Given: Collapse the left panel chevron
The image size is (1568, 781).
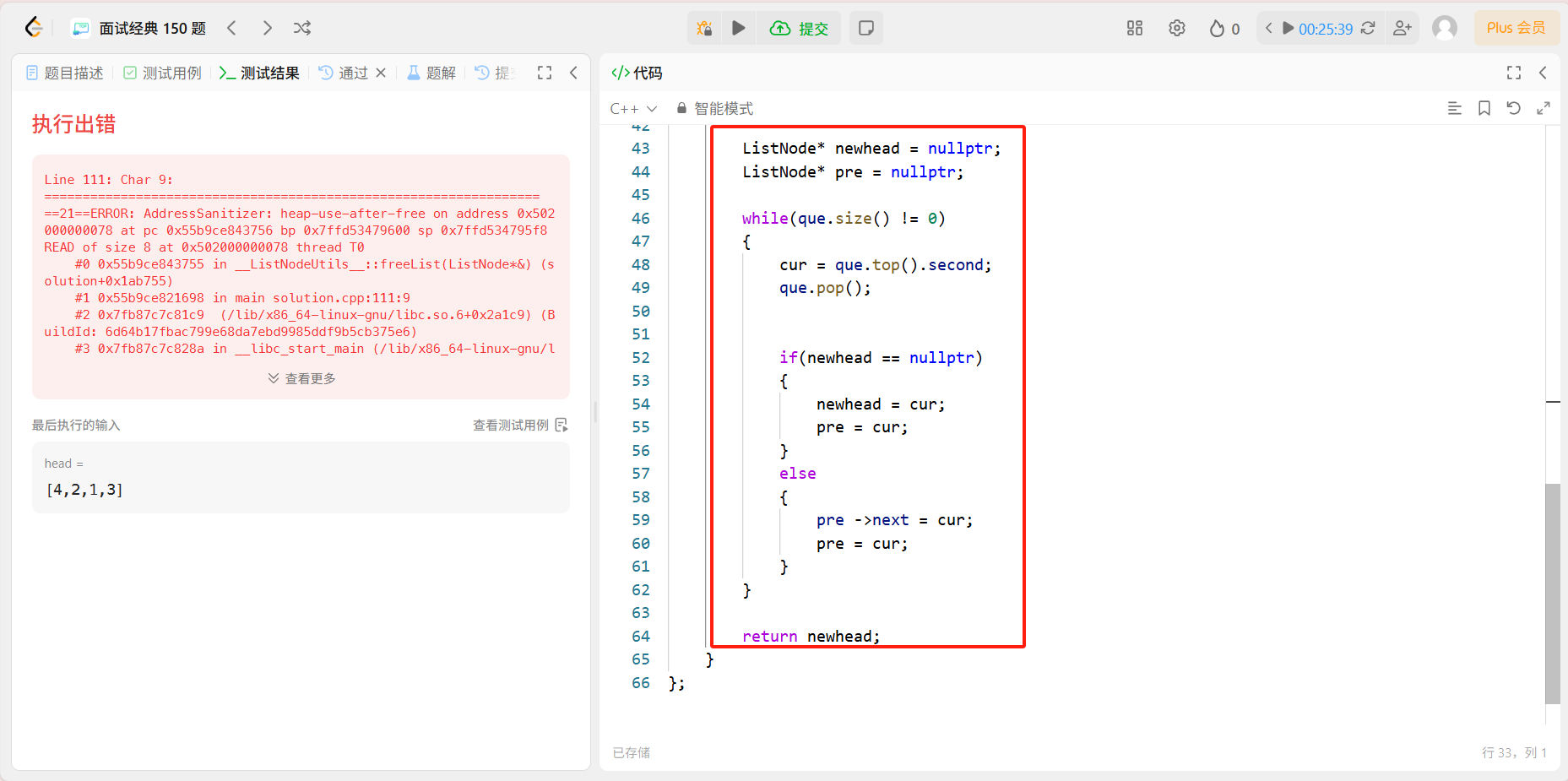Looking at the screenshot, I should pos(573,73).
